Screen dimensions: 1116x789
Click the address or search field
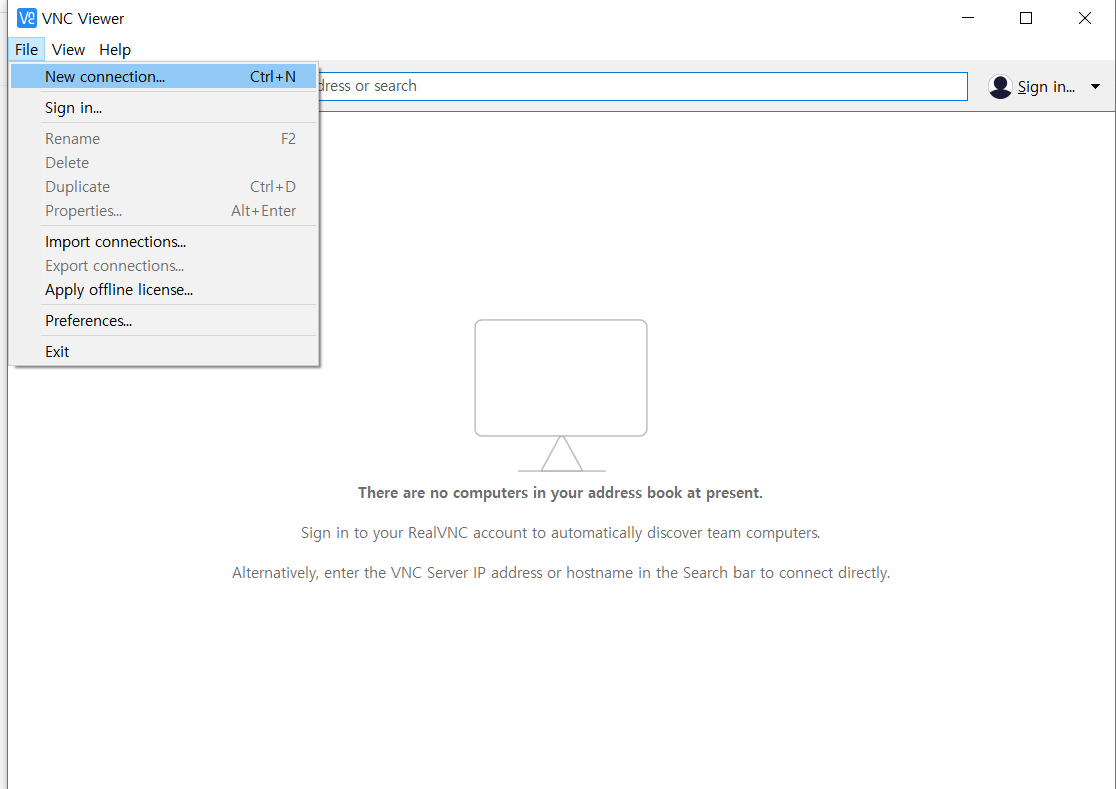pyautogui.click(x=643, y=86)
